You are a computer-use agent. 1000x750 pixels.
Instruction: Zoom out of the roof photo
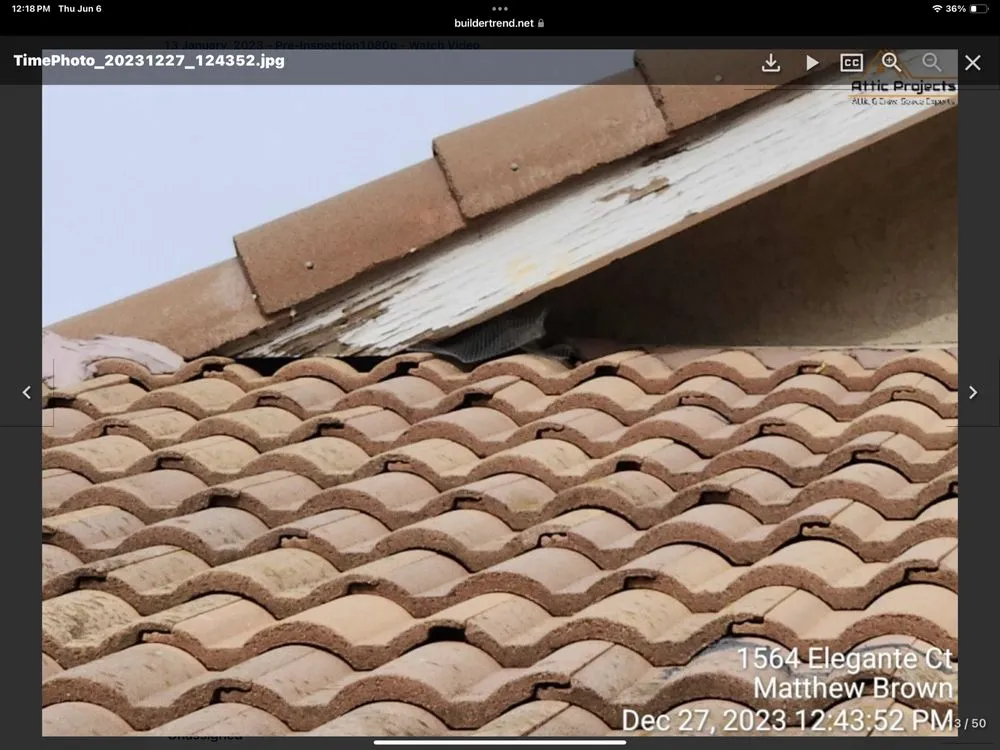click(931, 62)
